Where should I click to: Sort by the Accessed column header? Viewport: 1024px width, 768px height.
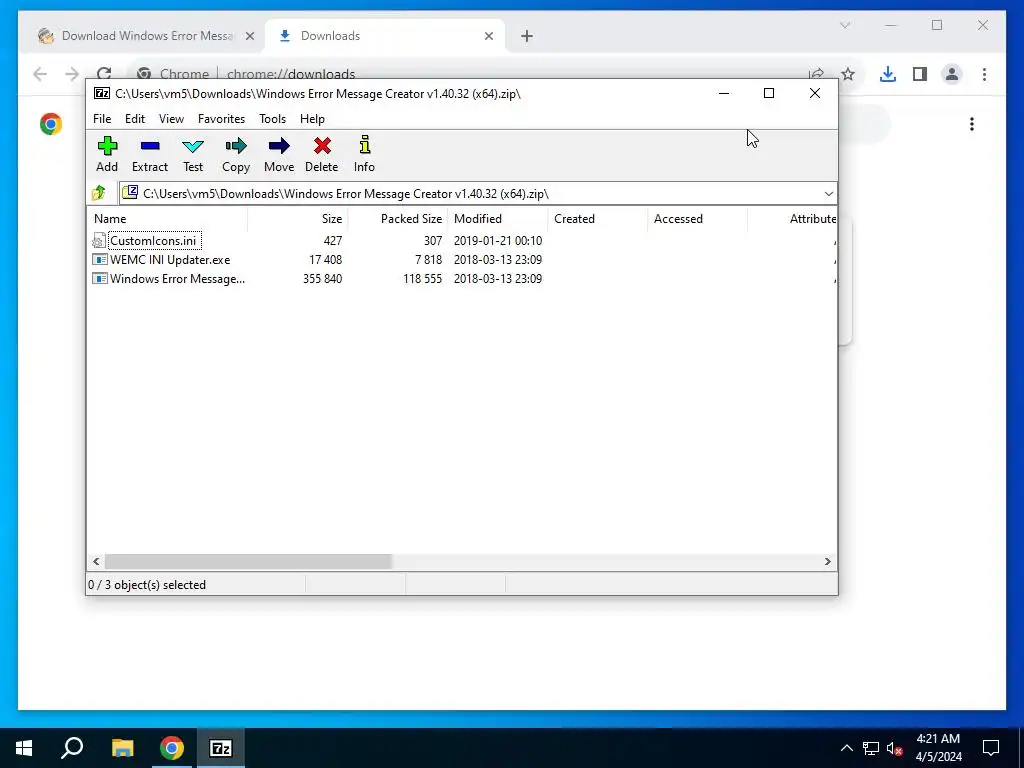point(697,219)
